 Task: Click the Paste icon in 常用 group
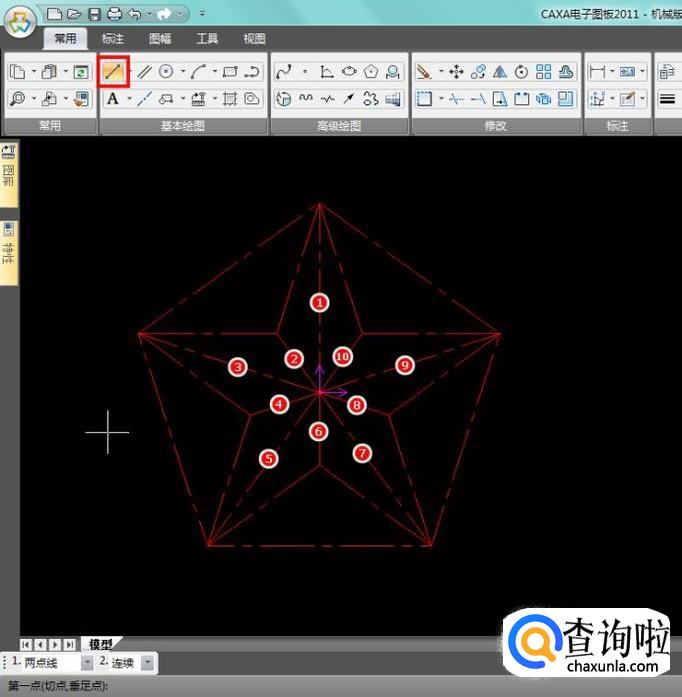click(x=49, y=72)
